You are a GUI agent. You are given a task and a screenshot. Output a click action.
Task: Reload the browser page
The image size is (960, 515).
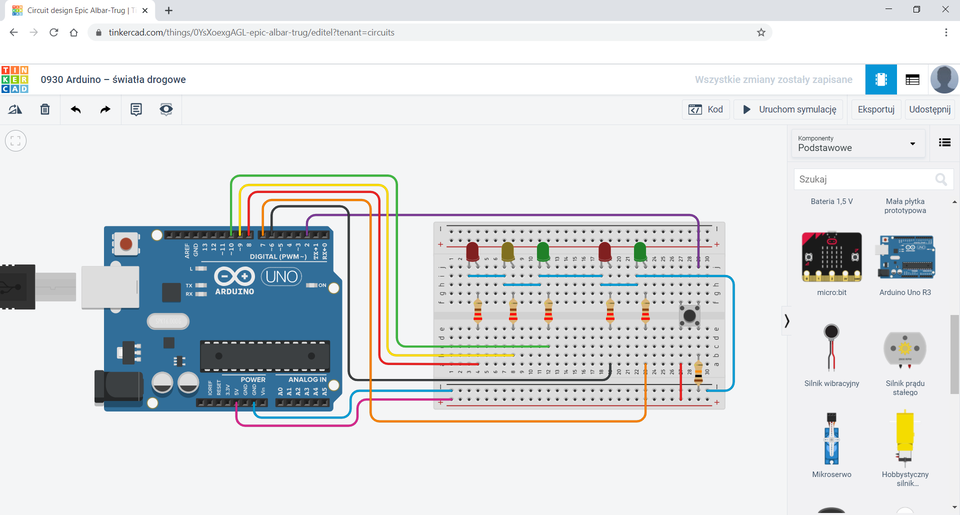pyautogui.click(x=54, y=32)
